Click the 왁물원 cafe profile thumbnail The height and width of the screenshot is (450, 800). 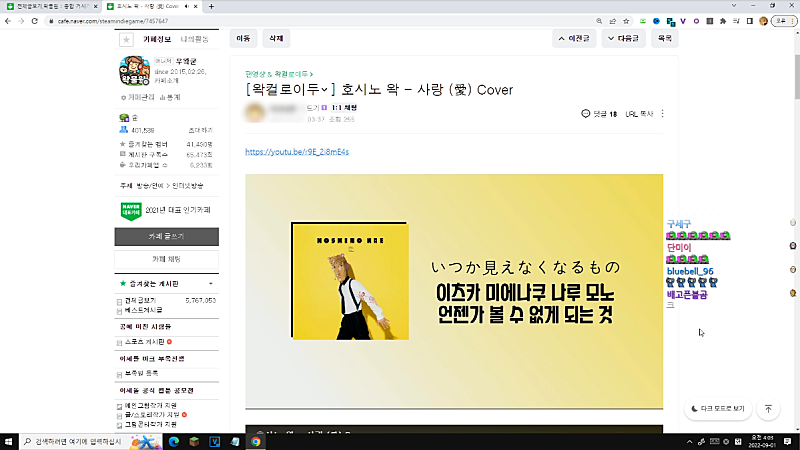135,71
